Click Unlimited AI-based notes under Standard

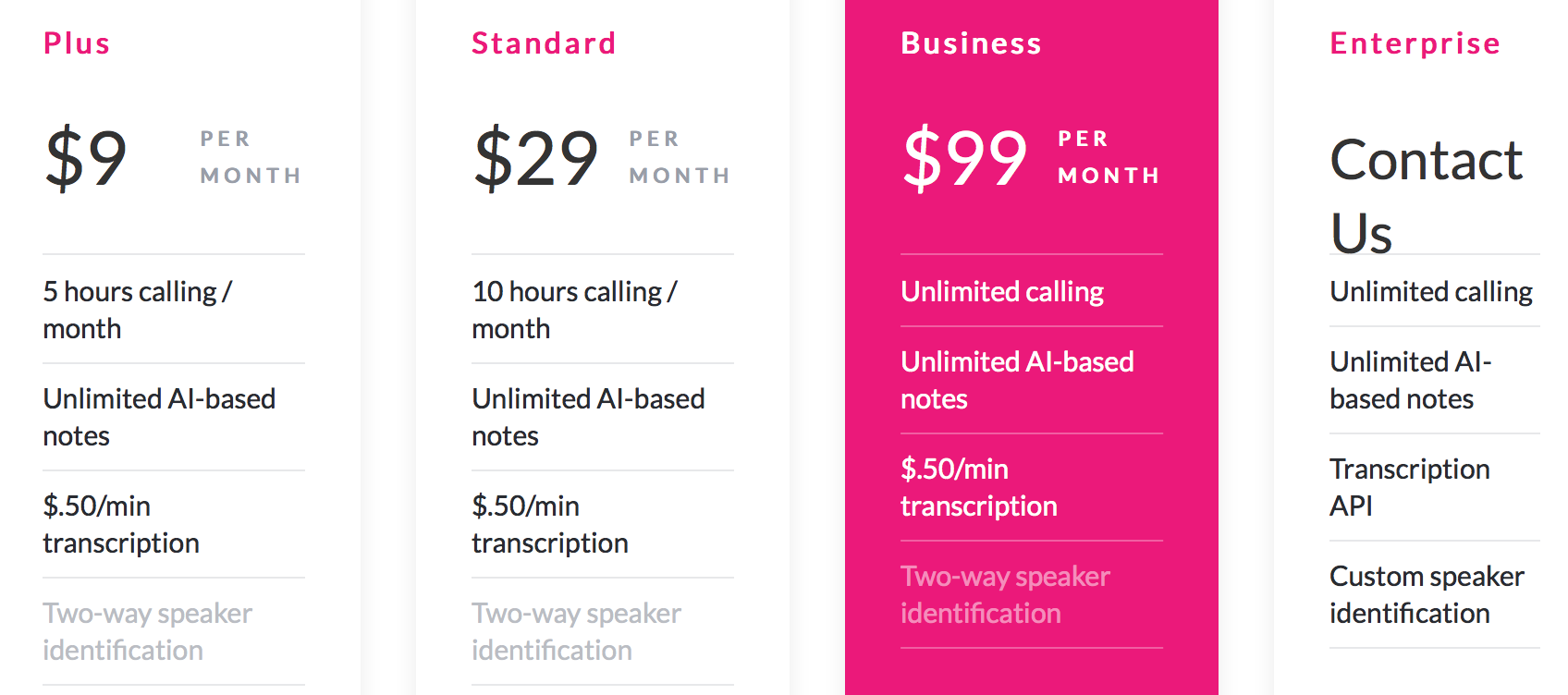pos(588,417)
